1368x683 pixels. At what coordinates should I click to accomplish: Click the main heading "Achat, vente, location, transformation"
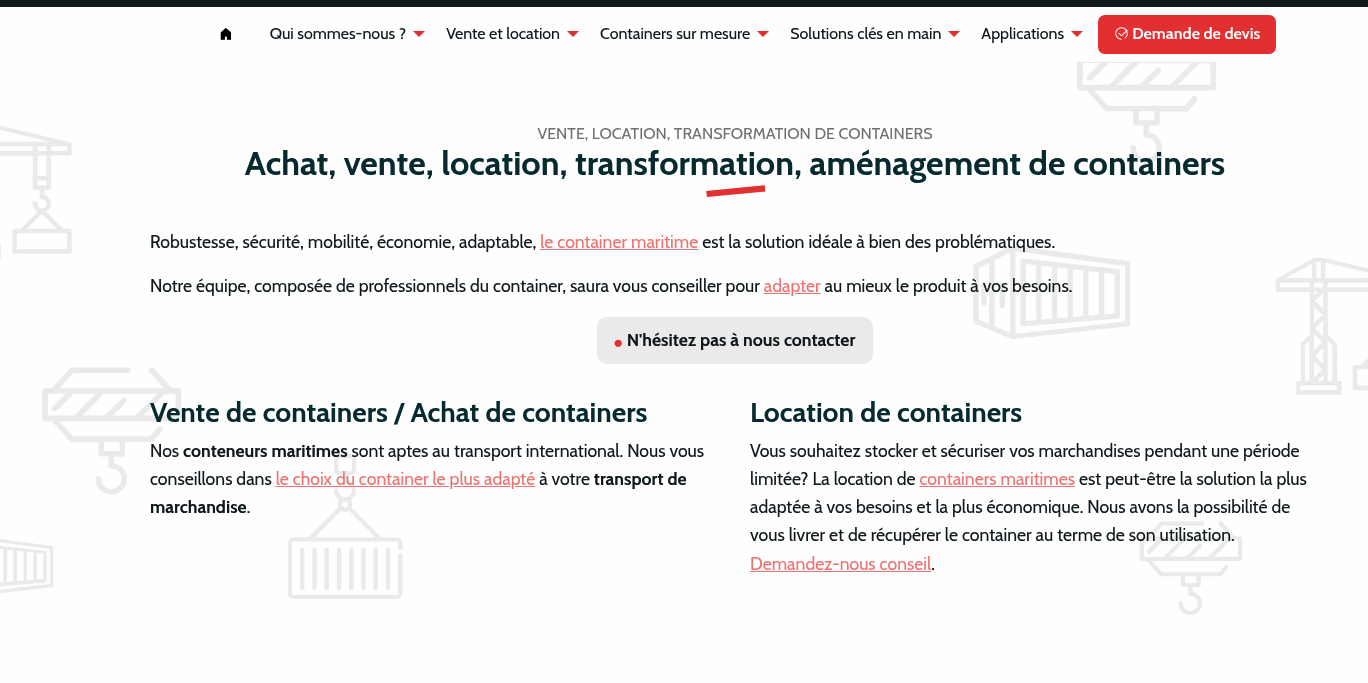[735, 164]
